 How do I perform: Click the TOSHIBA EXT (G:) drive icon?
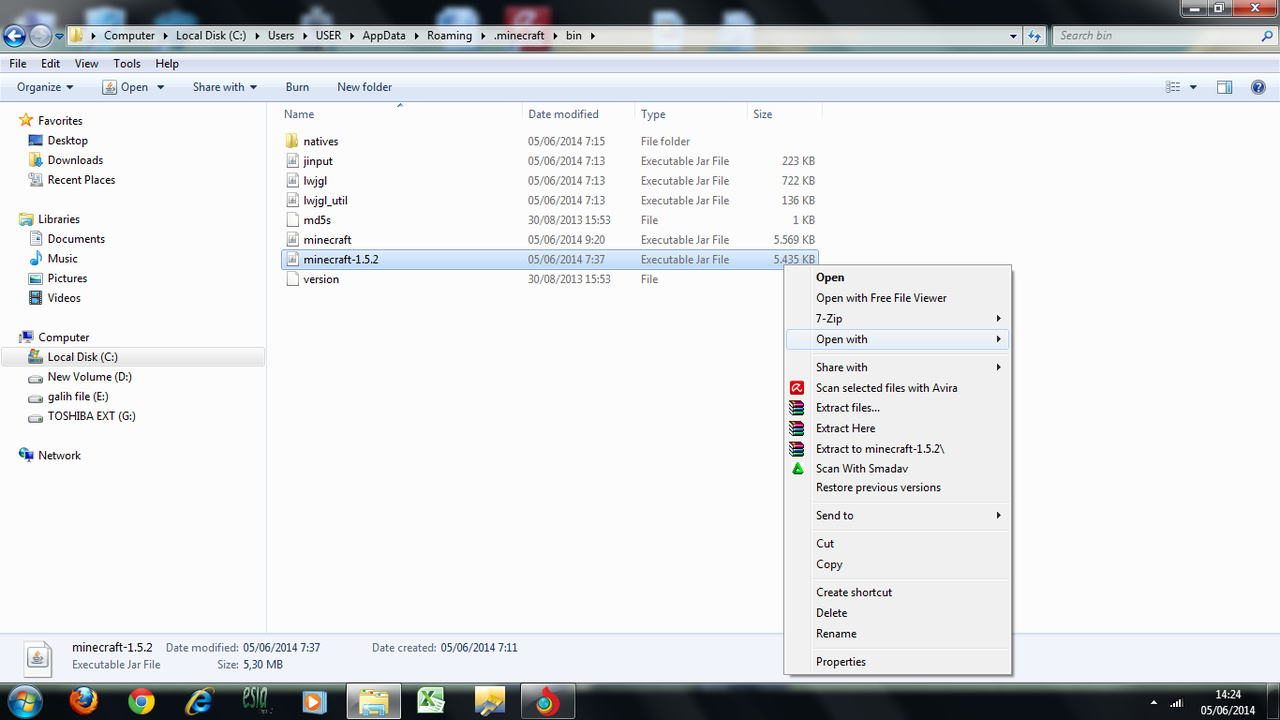pyautogui.click(x=35, y=416)
